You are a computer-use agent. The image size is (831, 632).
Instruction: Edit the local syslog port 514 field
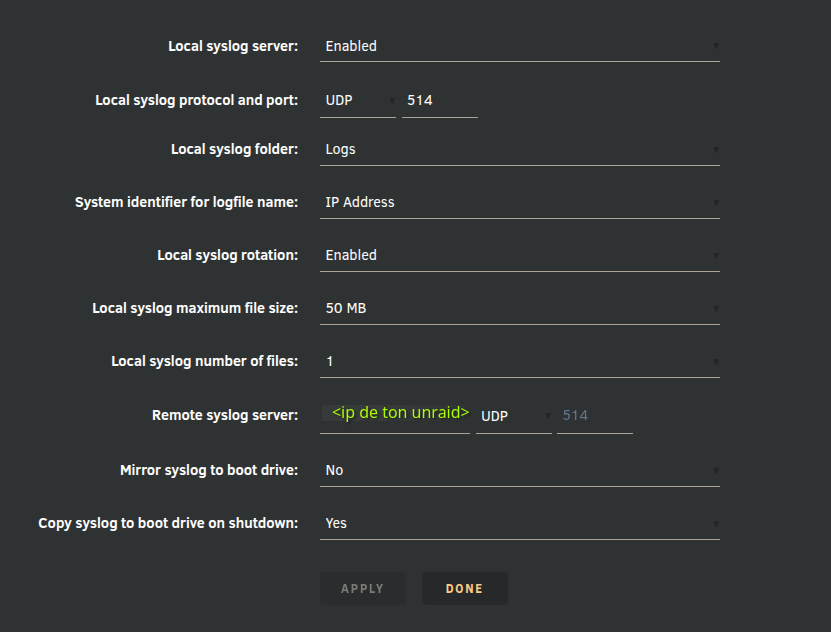pyautogui.click(x=439, y=101)
